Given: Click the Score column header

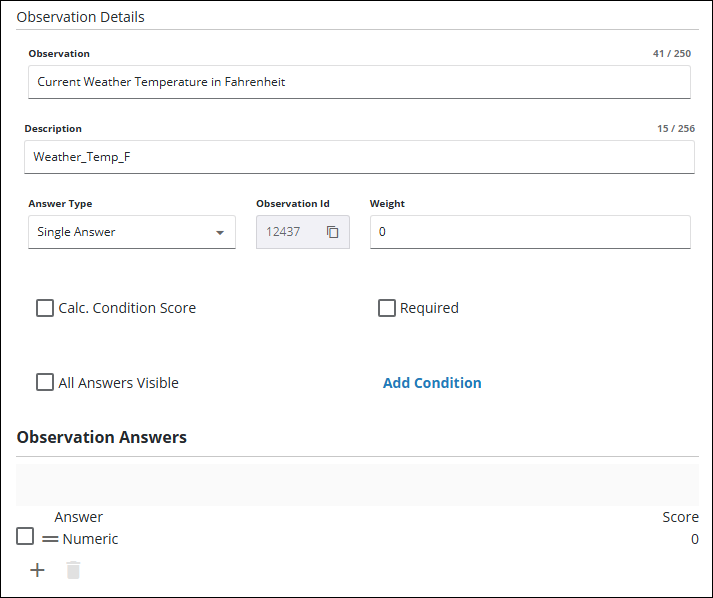Looking at the screenshot, I should coord(680,517).
